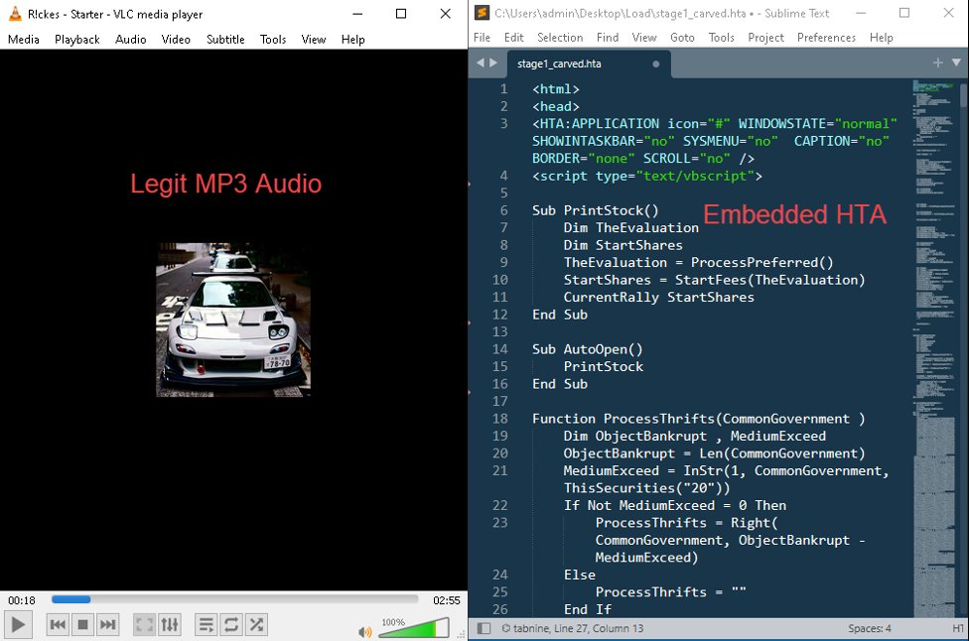970x641 pixels.
Task: Show the VLC playlist
Action: pos(206,625)
